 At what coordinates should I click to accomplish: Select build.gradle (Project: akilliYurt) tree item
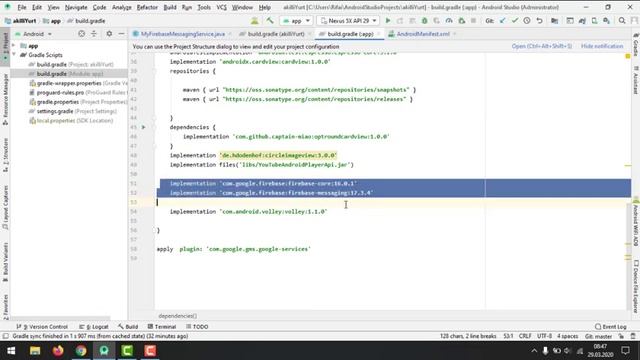71,64
